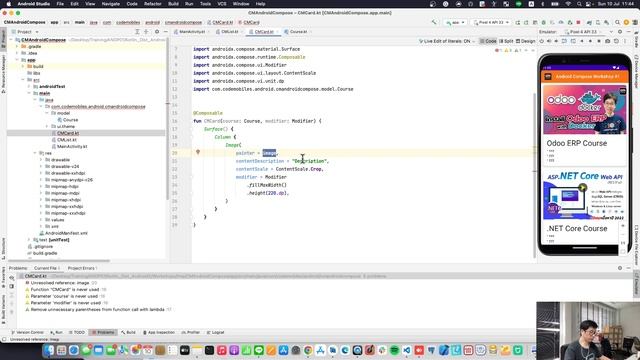This screenshot has width=640, height=360.
Task: Tap the Odoo ERP course image in emulator
Action: pos(584,110)
